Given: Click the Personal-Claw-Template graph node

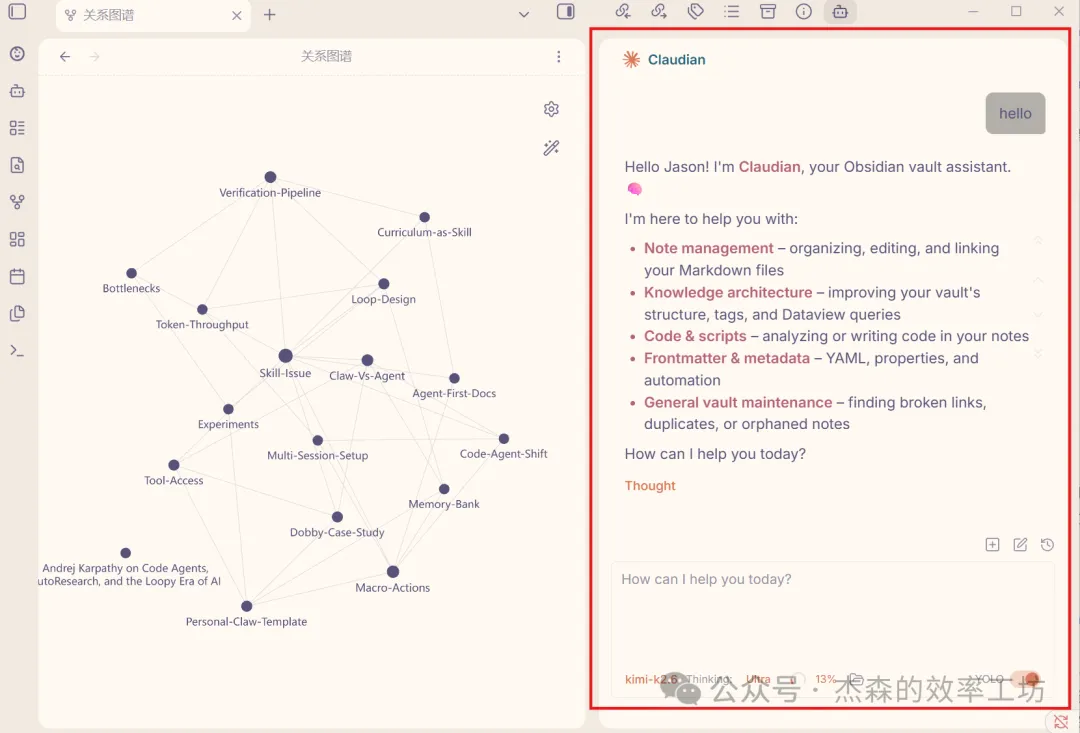Looking at the screenshot, I should (x=247, y=606).
